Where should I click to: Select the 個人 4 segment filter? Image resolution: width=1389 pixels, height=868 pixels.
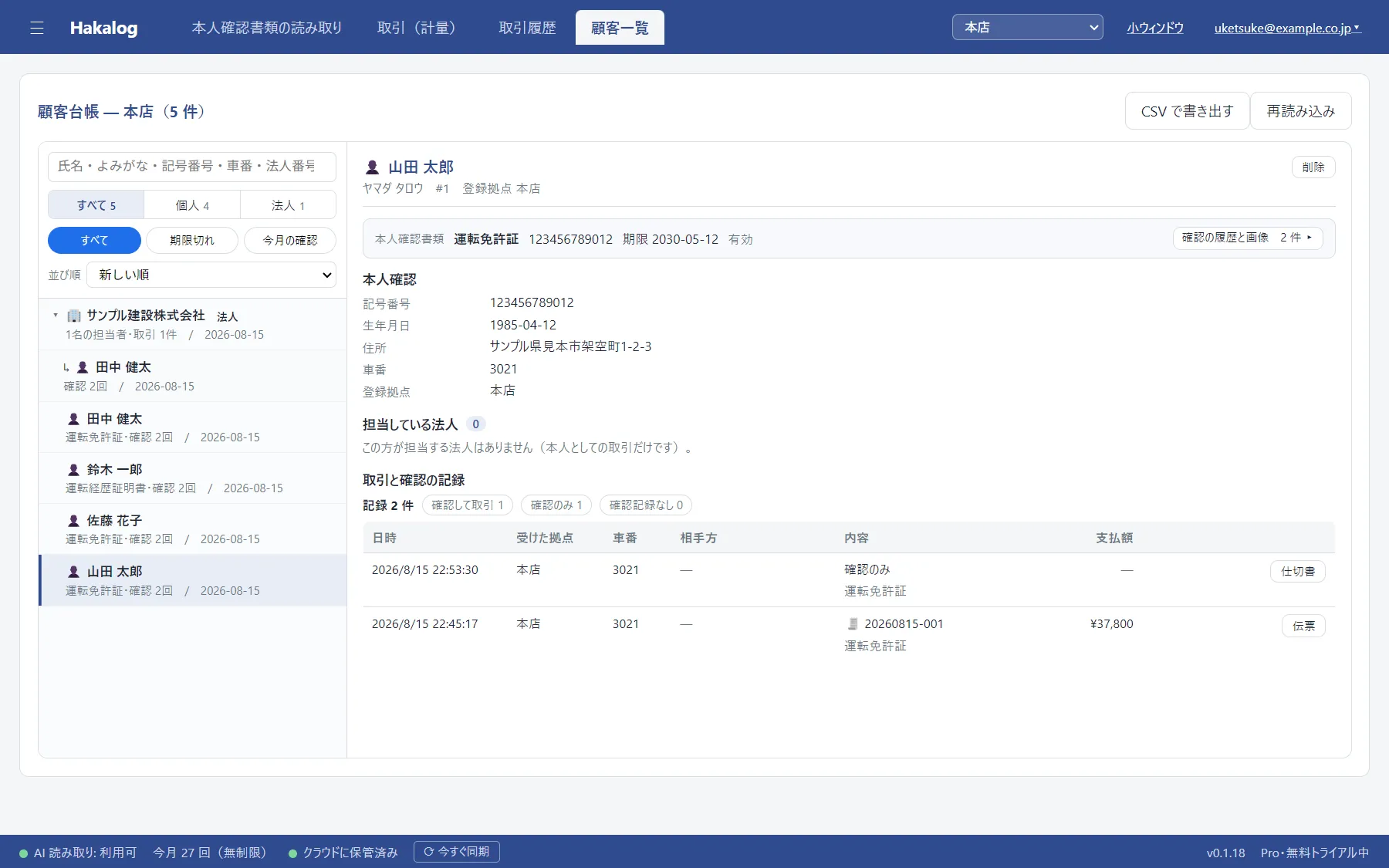pyautogui.click(x=192, y=205)
